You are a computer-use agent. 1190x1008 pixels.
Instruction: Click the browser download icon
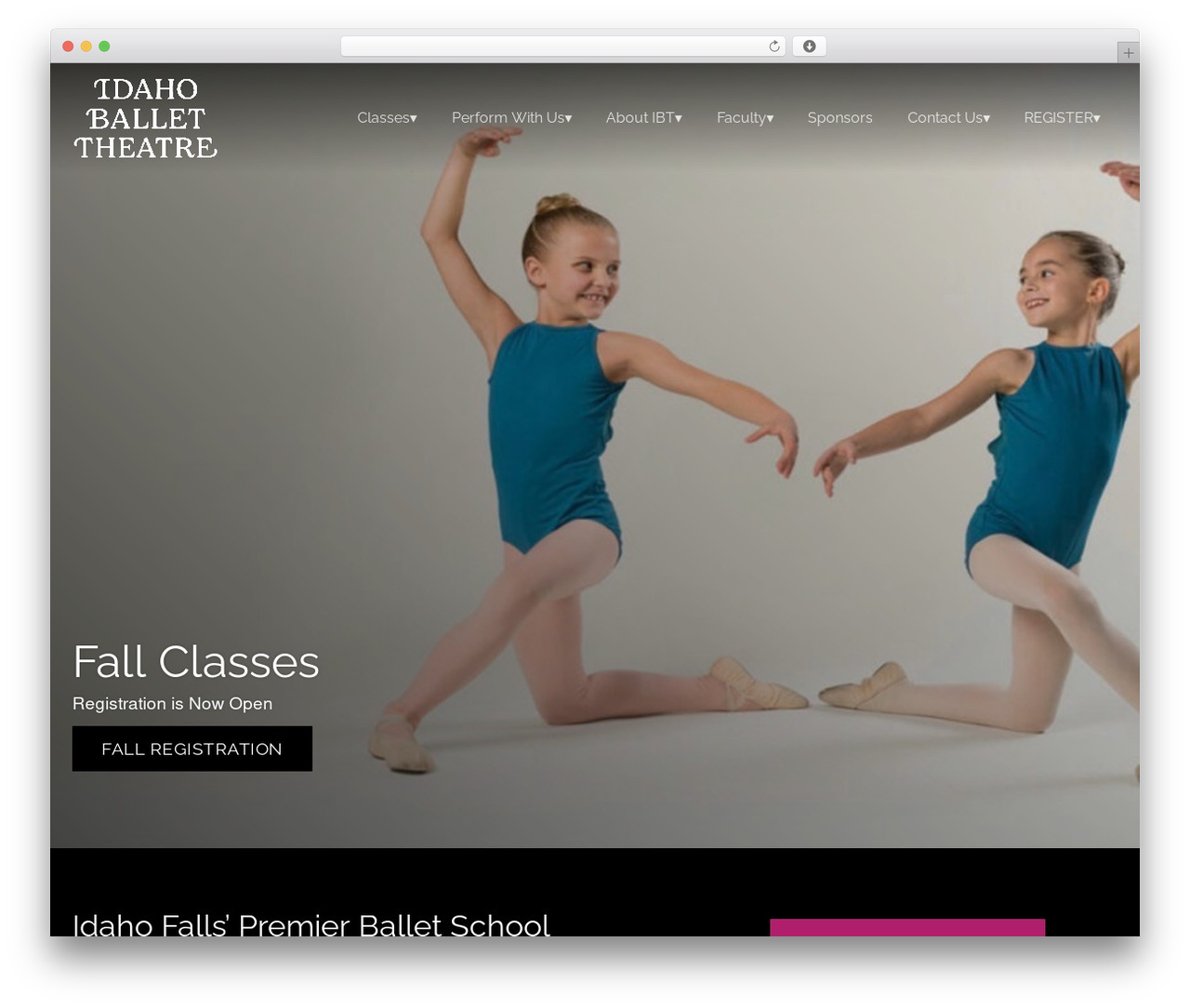pos(809,46)
